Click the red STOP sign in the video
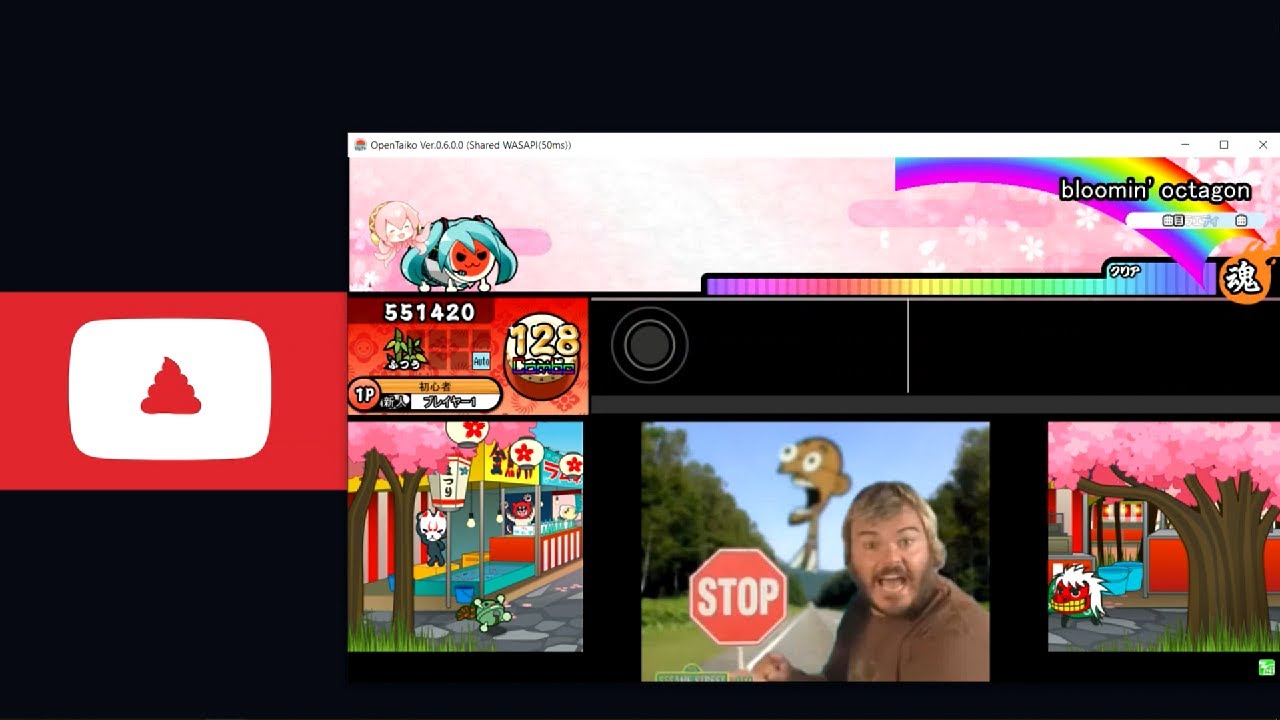 tap(738, 597)
